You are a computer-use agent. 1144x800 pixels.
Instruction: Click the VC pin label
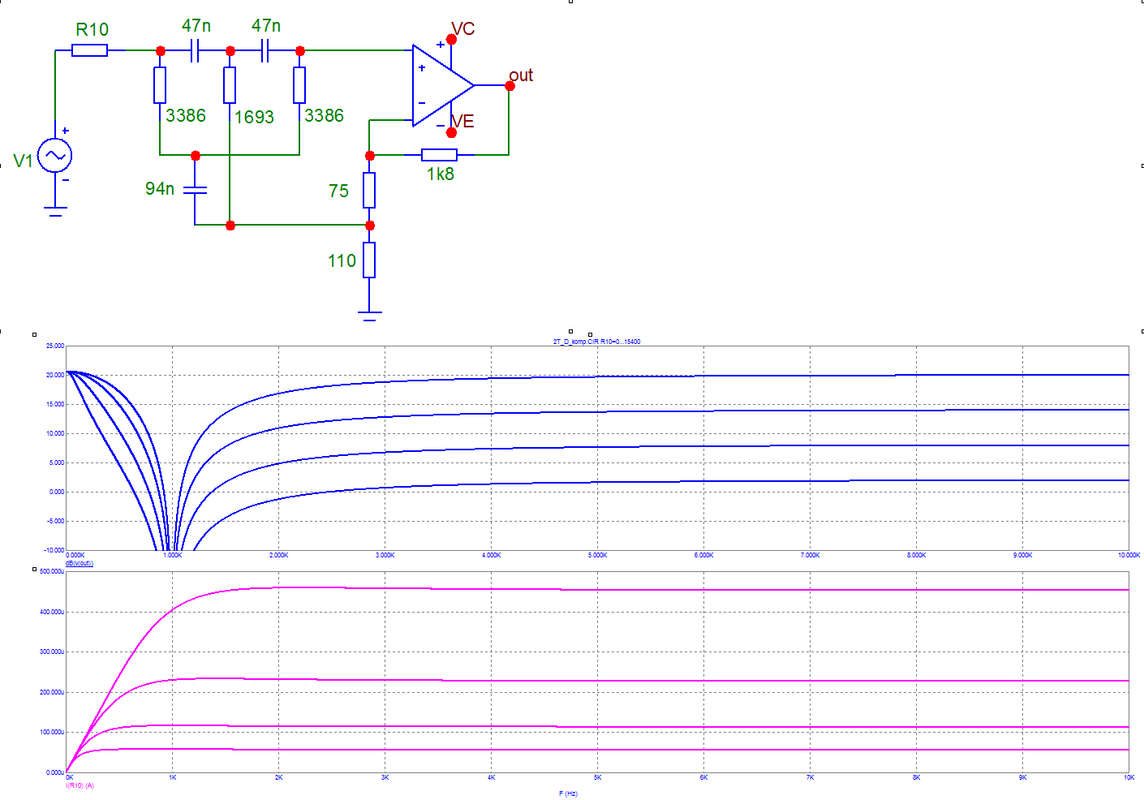[463, 28]
